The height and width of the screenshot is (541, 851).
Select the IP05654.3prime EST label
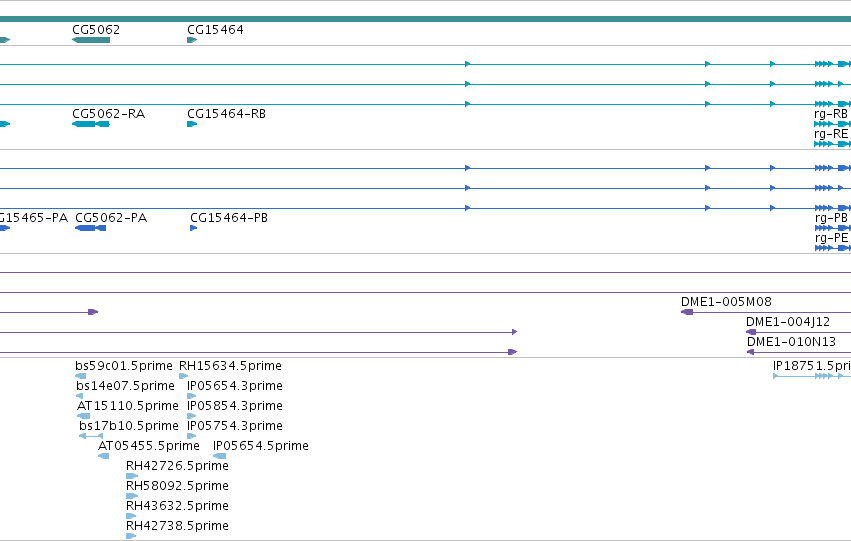234,386
